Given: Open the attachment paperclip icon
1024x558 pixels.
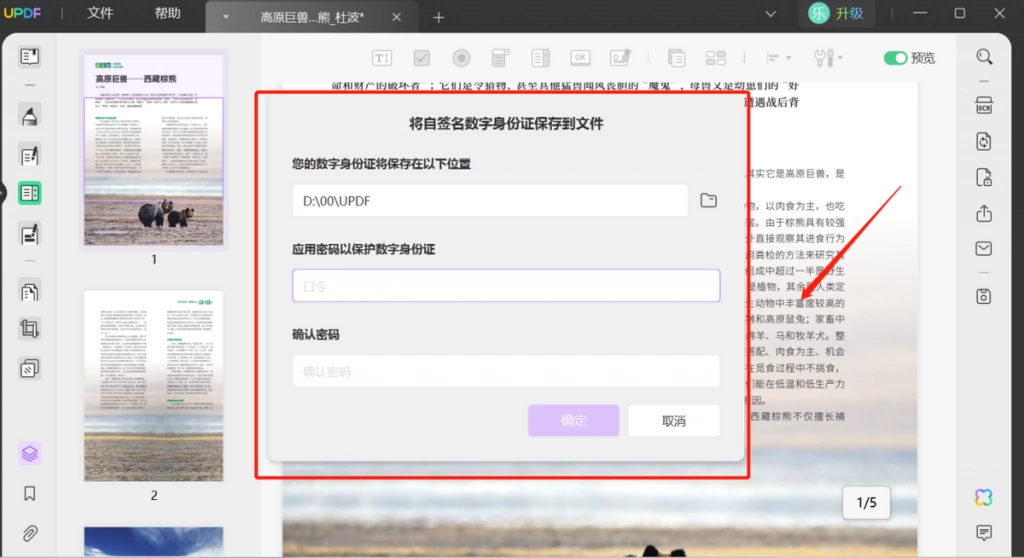Looking at the screenshot, I should tap(29, 533).
